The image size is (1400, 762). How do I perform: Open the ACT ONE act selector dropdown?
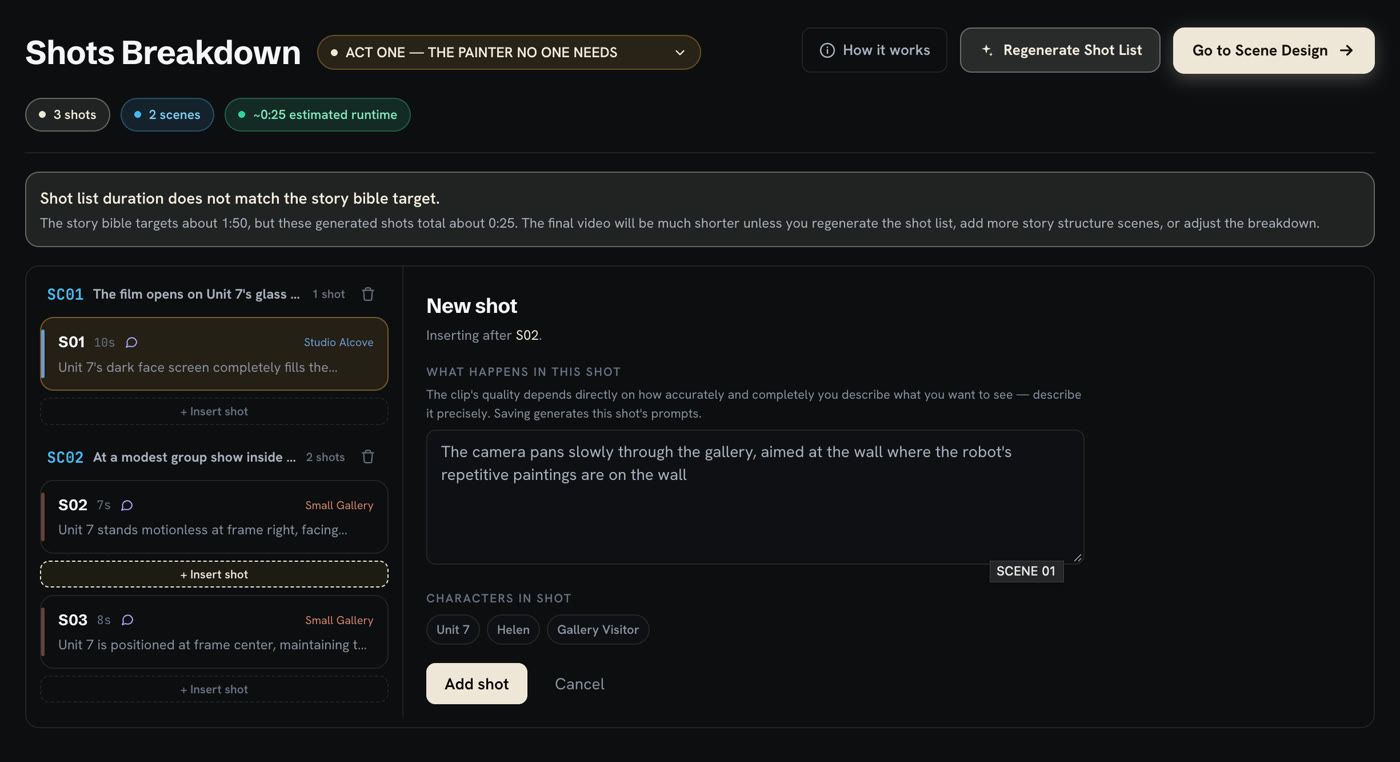coord(509,52)
